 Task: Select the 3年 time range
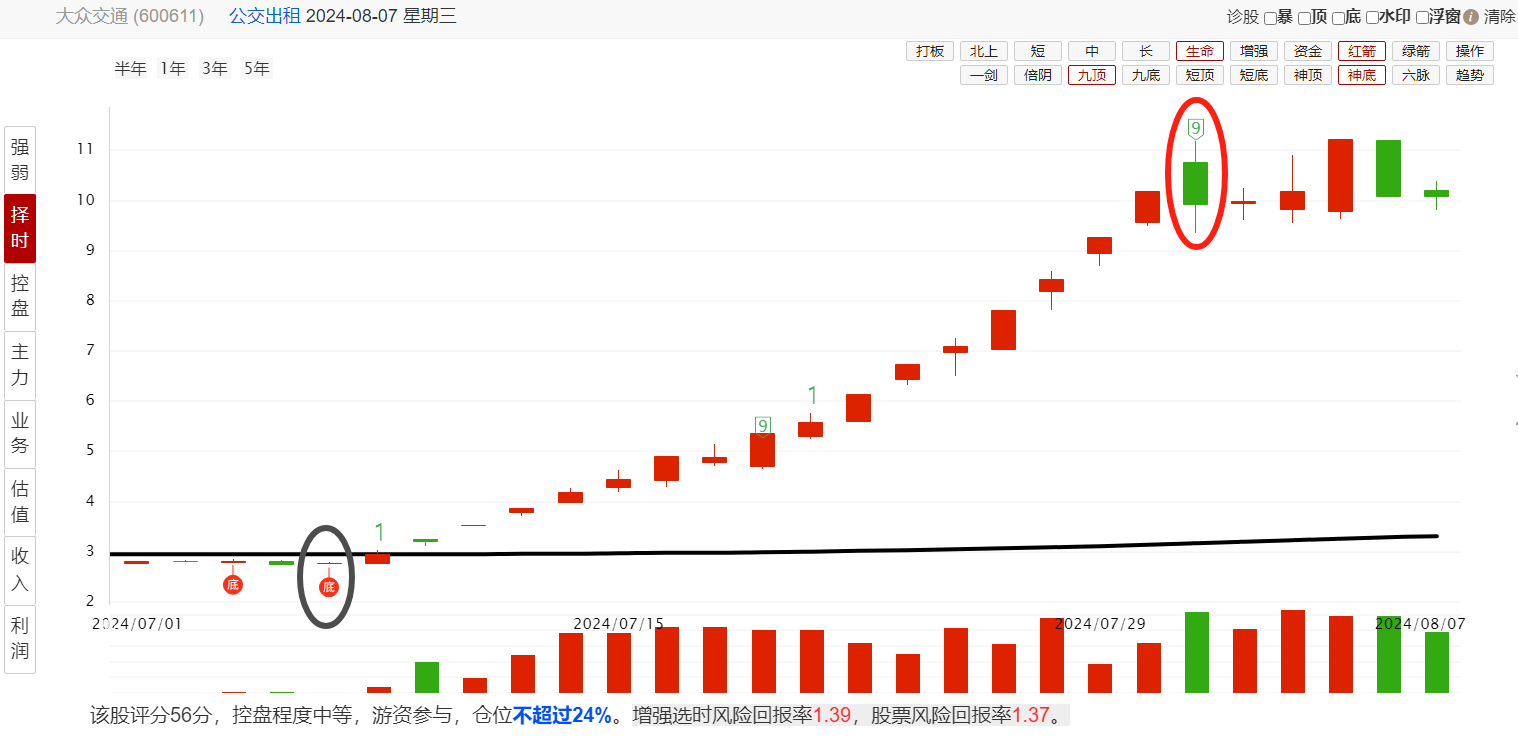pyautogui.click(x=215, y=68)
